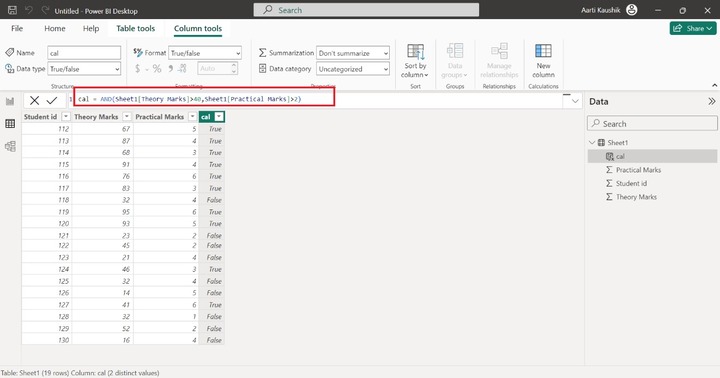Commit the formula with the checkmark icon
This screenshot has height=378, width=720.
52,100
